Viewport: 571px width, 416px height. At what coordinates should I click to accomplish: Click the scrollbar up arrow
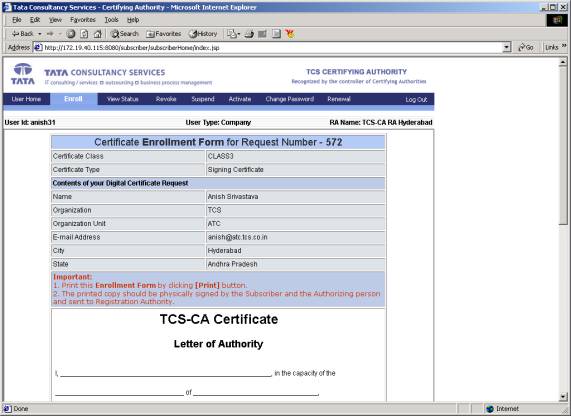[563, 62]
